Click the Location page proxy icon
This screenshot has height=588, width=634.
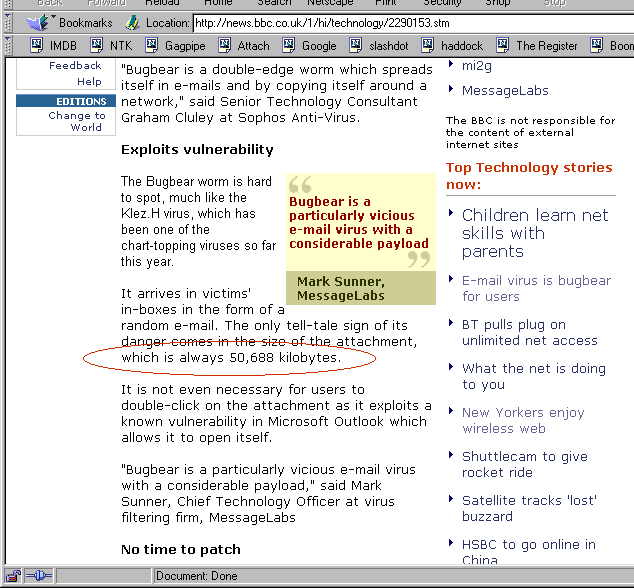tap(132, 23)
